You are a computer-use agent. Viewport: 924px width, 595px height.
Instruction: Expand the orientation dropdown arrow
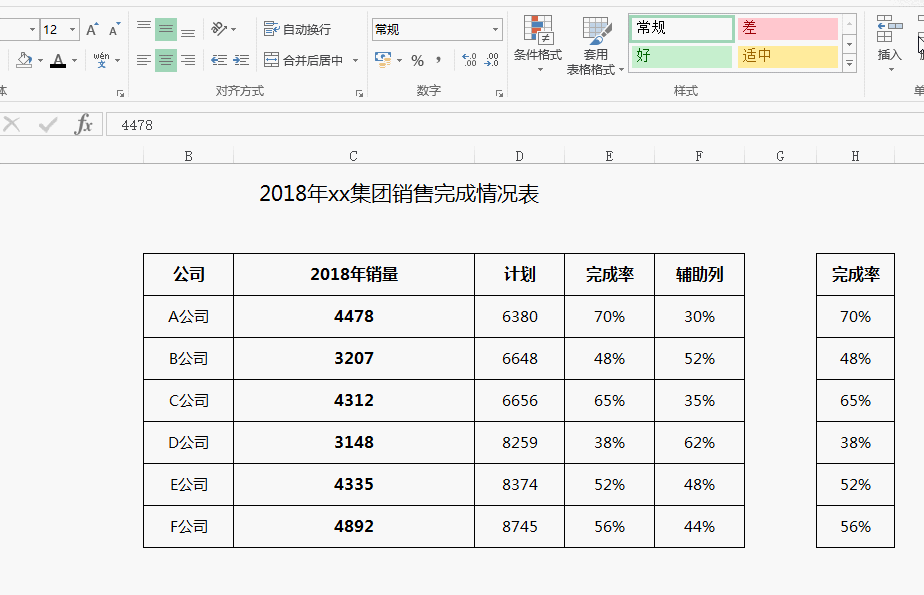coord(234,29)
